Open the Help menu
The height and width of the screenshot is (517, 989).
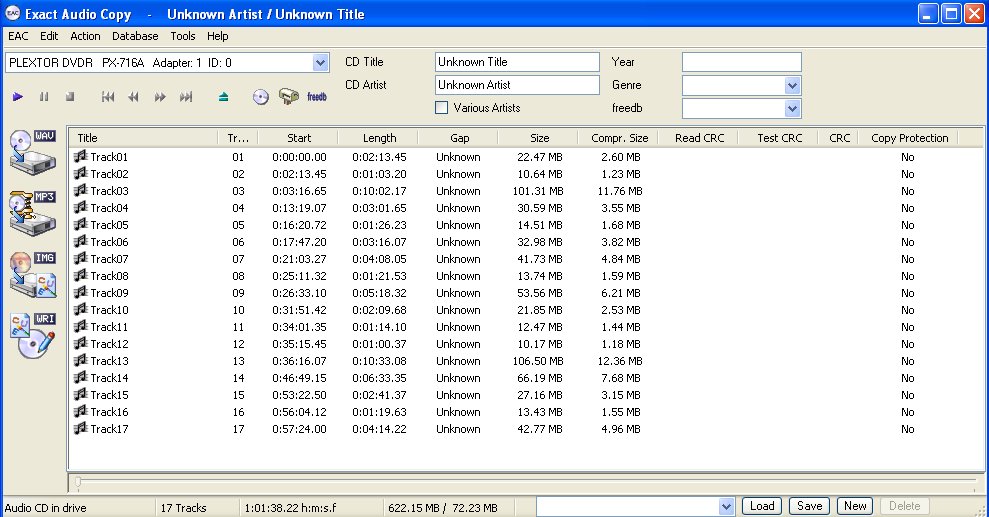(x=218, y=36)
